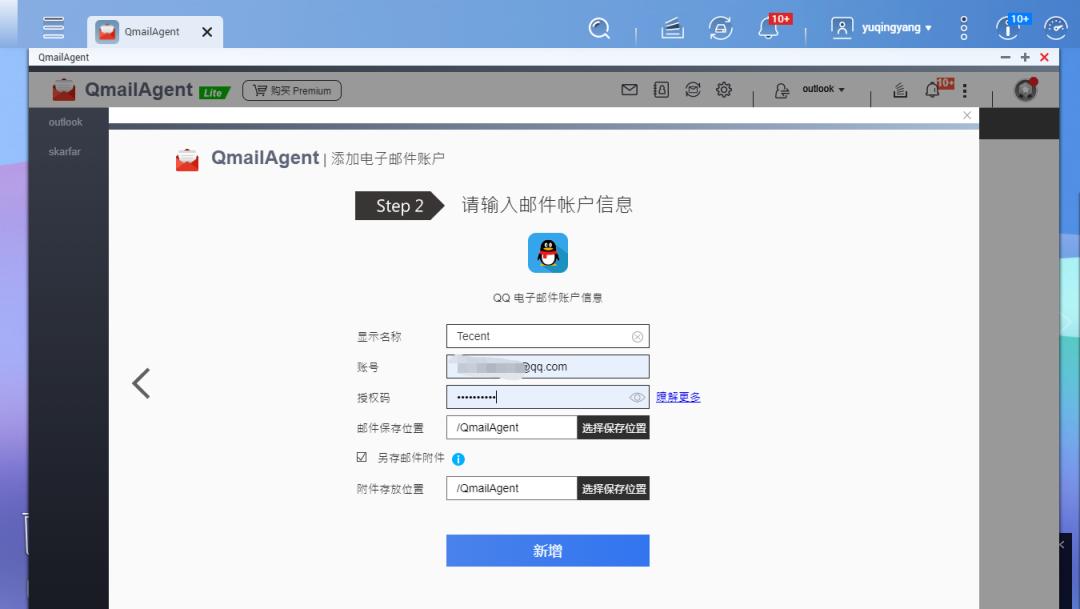Switch to the skarfar account in sidebar
This screenshot has width=1080, height=609.
point(64,151)
